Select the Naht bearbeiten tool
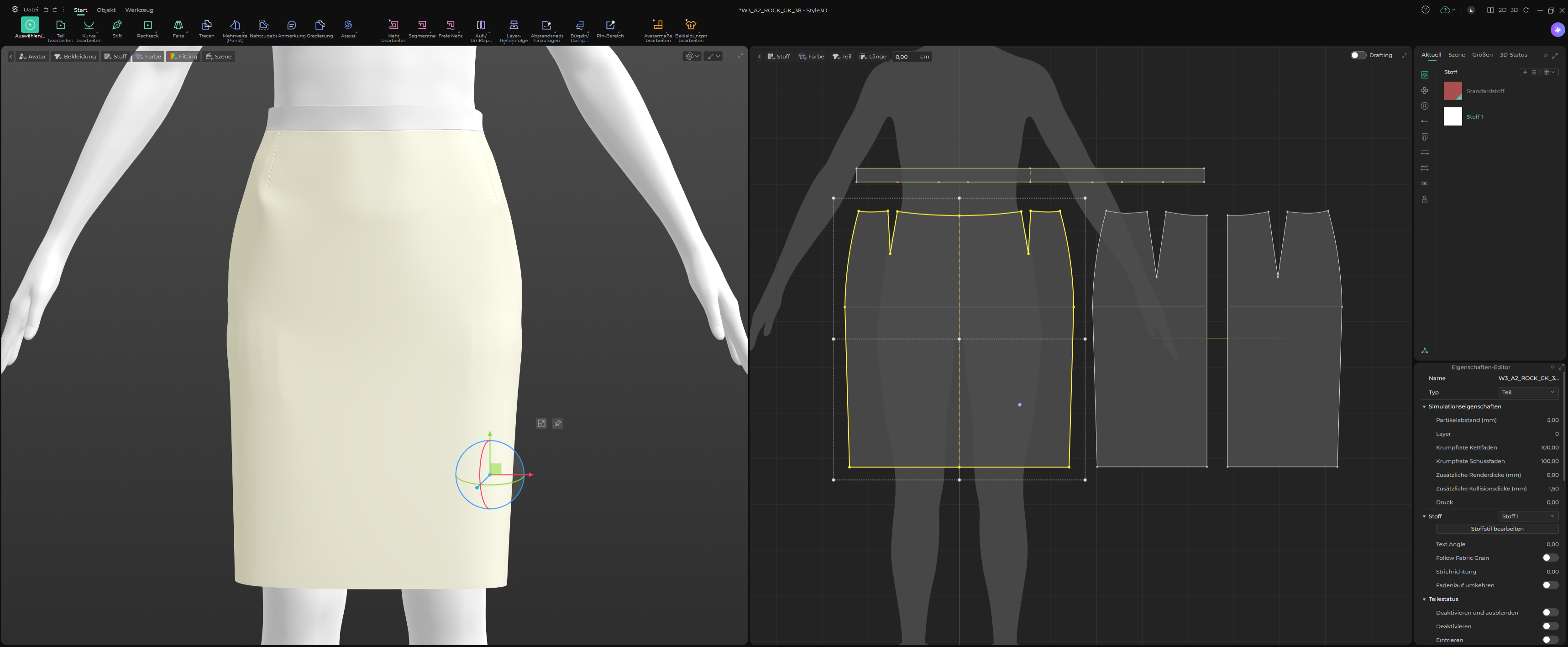 (393, 31)
